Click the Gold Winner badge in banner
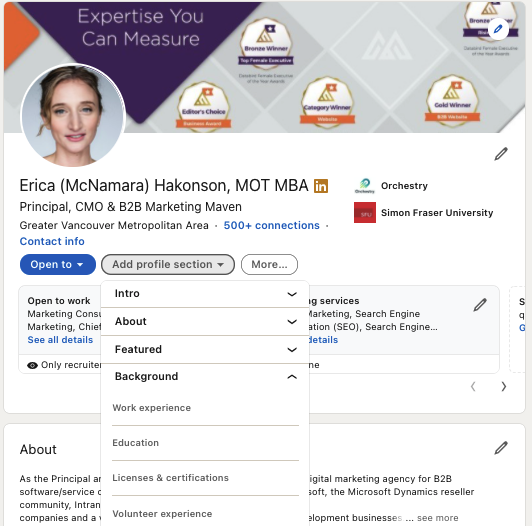The height and width of the screenshot is (526, 532). pyautogui.click(x=452, y=101)
